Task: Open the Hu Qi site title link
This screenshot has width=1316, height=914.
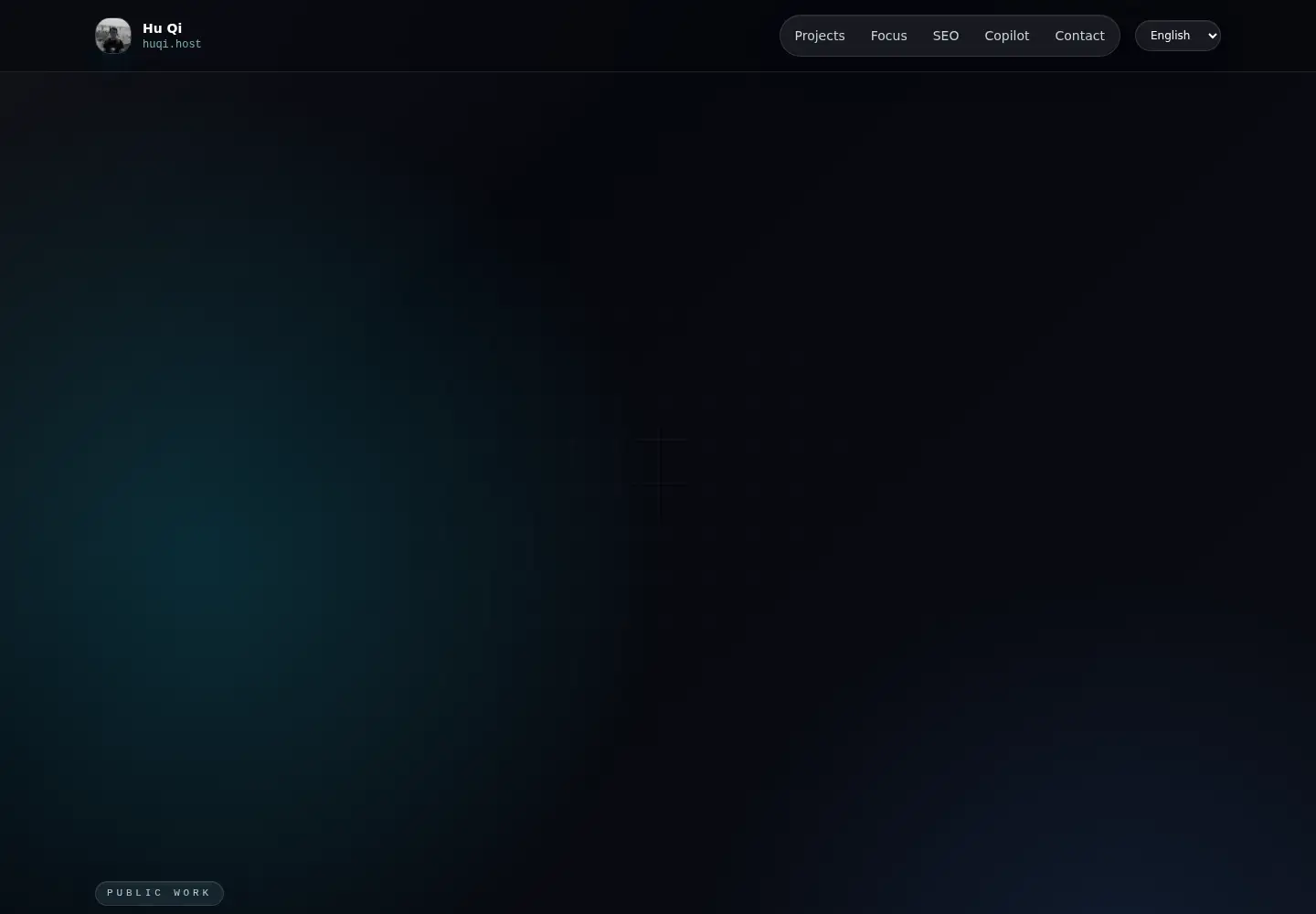Action: coord(162,28)
